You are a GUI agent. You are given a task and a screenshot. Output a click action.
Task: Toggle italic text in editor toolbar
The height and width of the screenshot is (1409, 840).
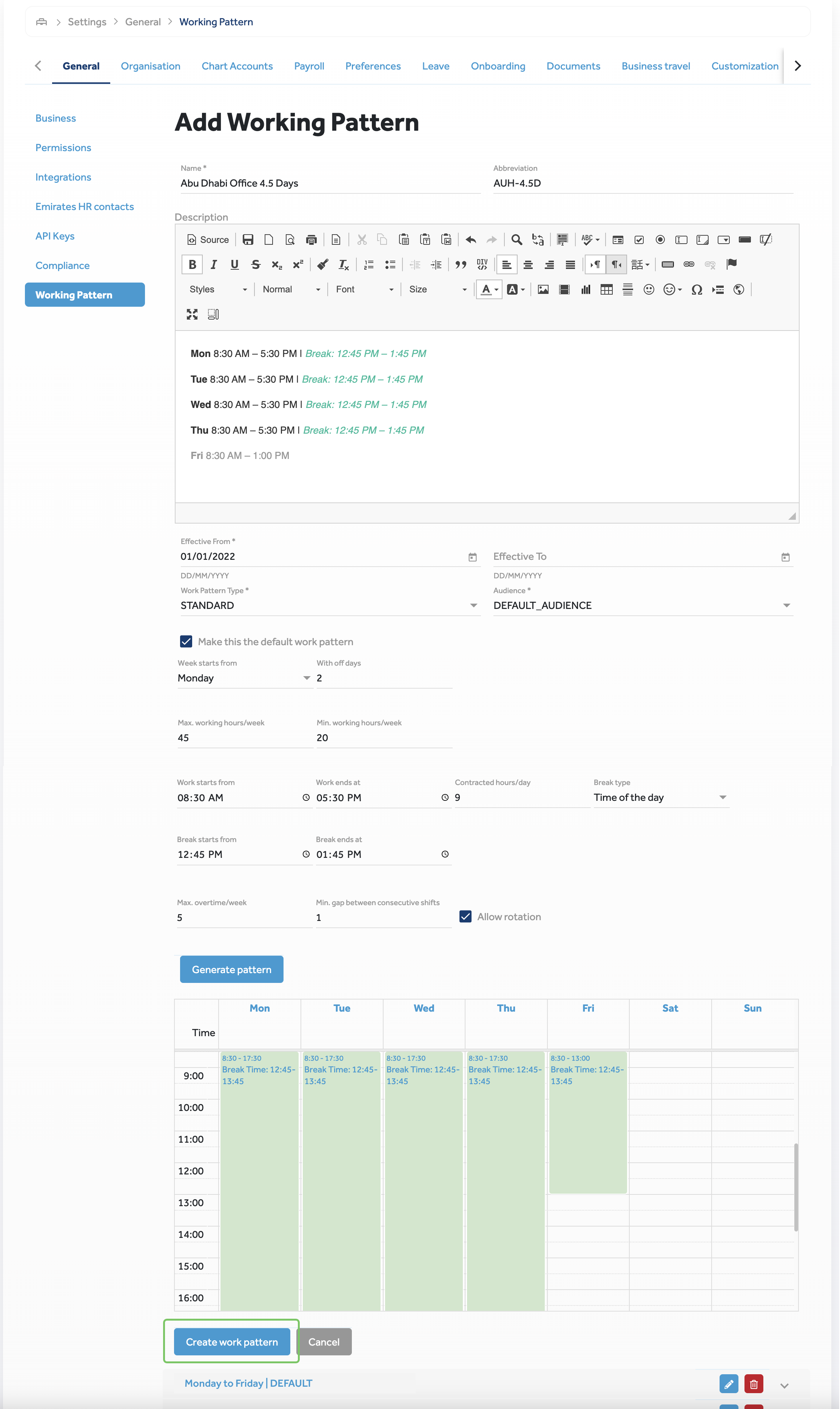click(x=213, y=264)
